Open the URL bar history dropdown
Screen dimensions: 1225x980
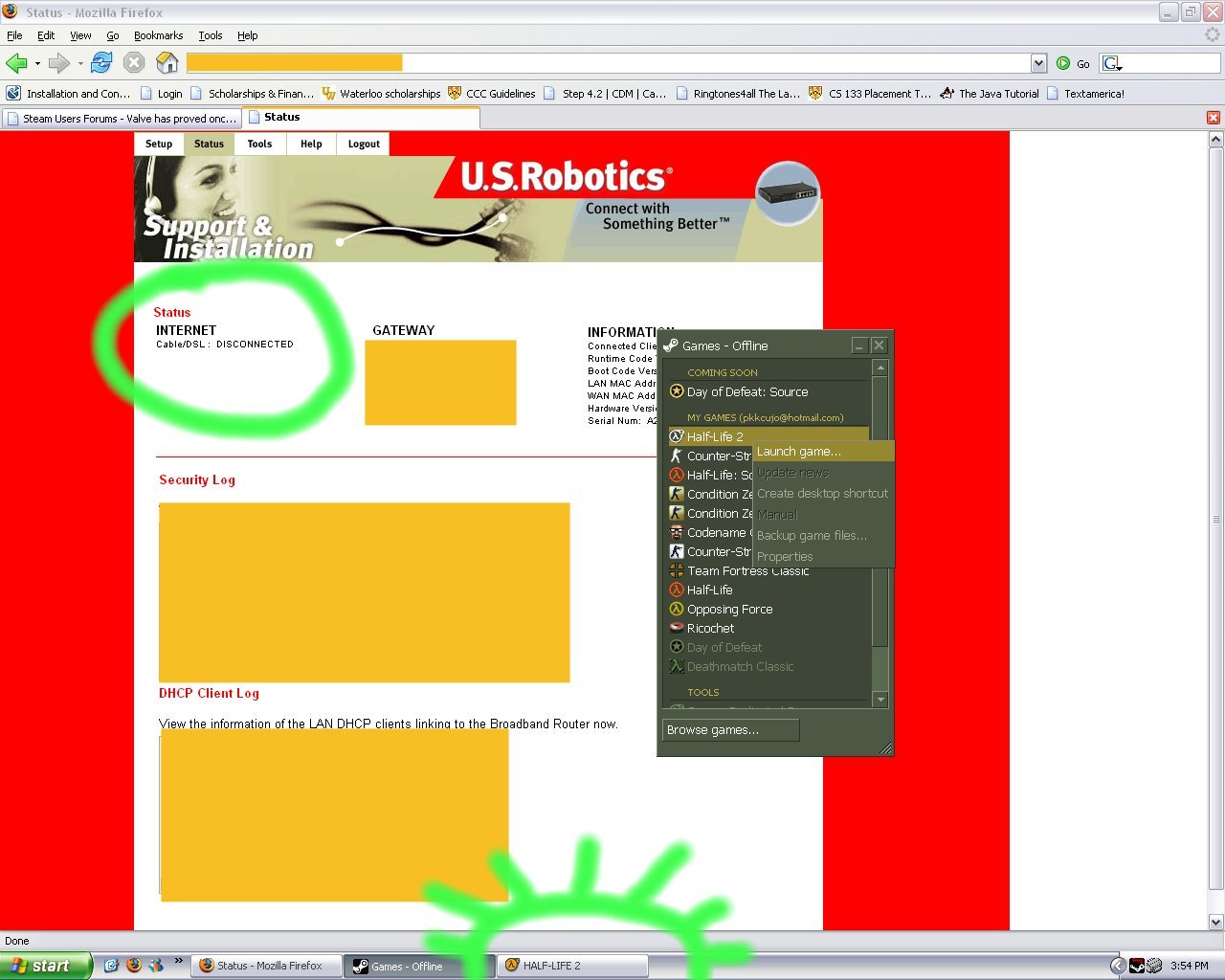pyautogui.click(x=1038, y=63)
